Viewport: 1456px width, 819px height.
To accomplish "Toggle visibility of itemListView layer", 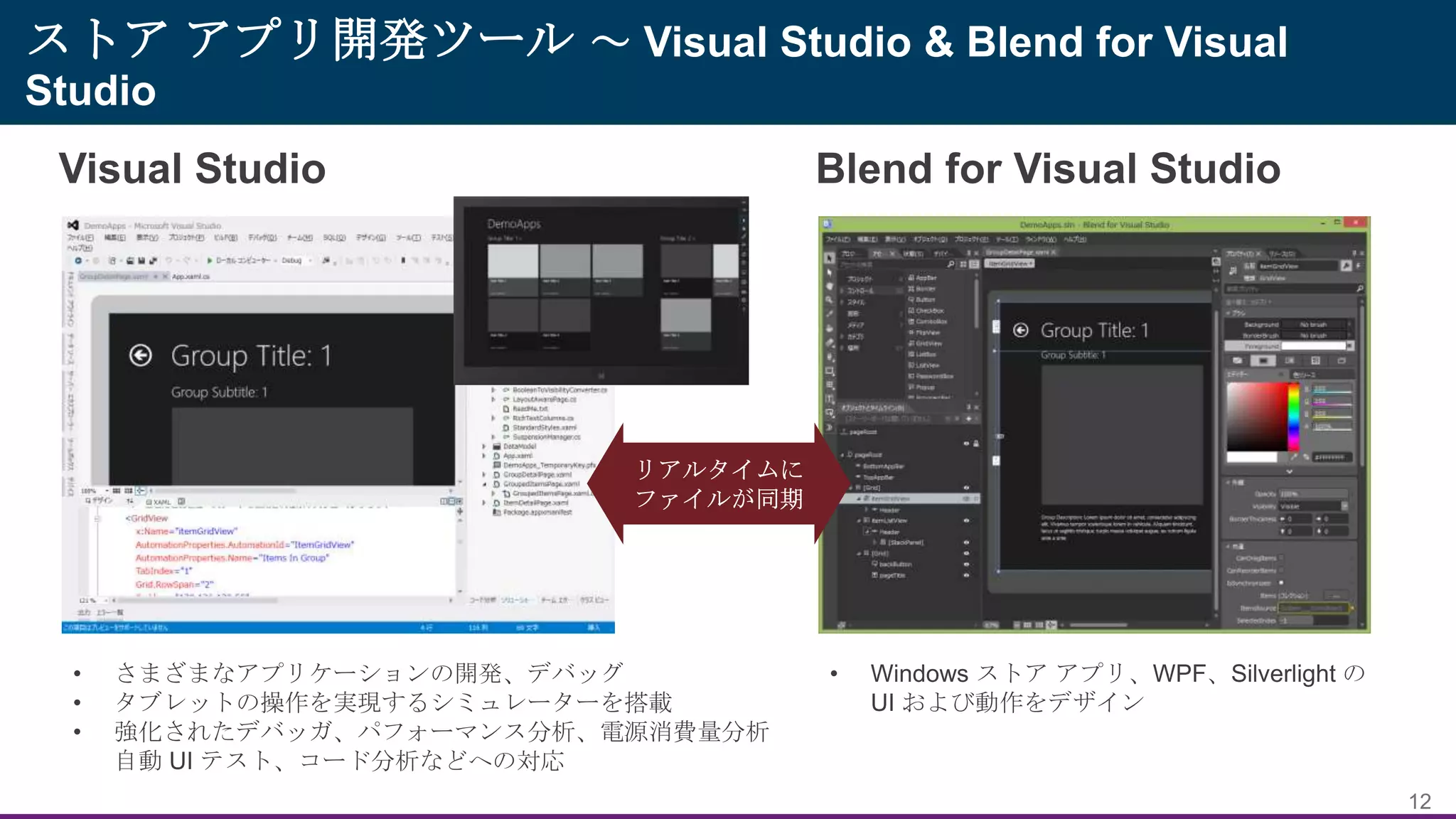I will pos(966,520).
